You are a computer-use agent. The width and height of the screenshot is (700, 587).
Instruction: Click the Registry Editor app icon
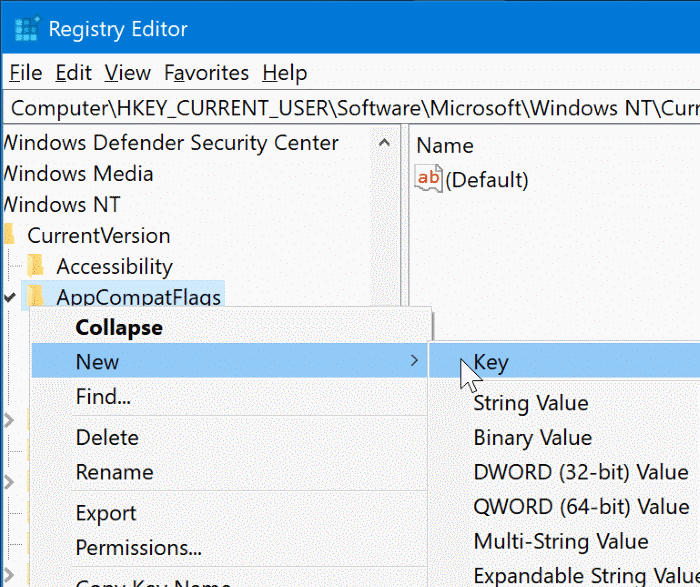click(27, 29)
